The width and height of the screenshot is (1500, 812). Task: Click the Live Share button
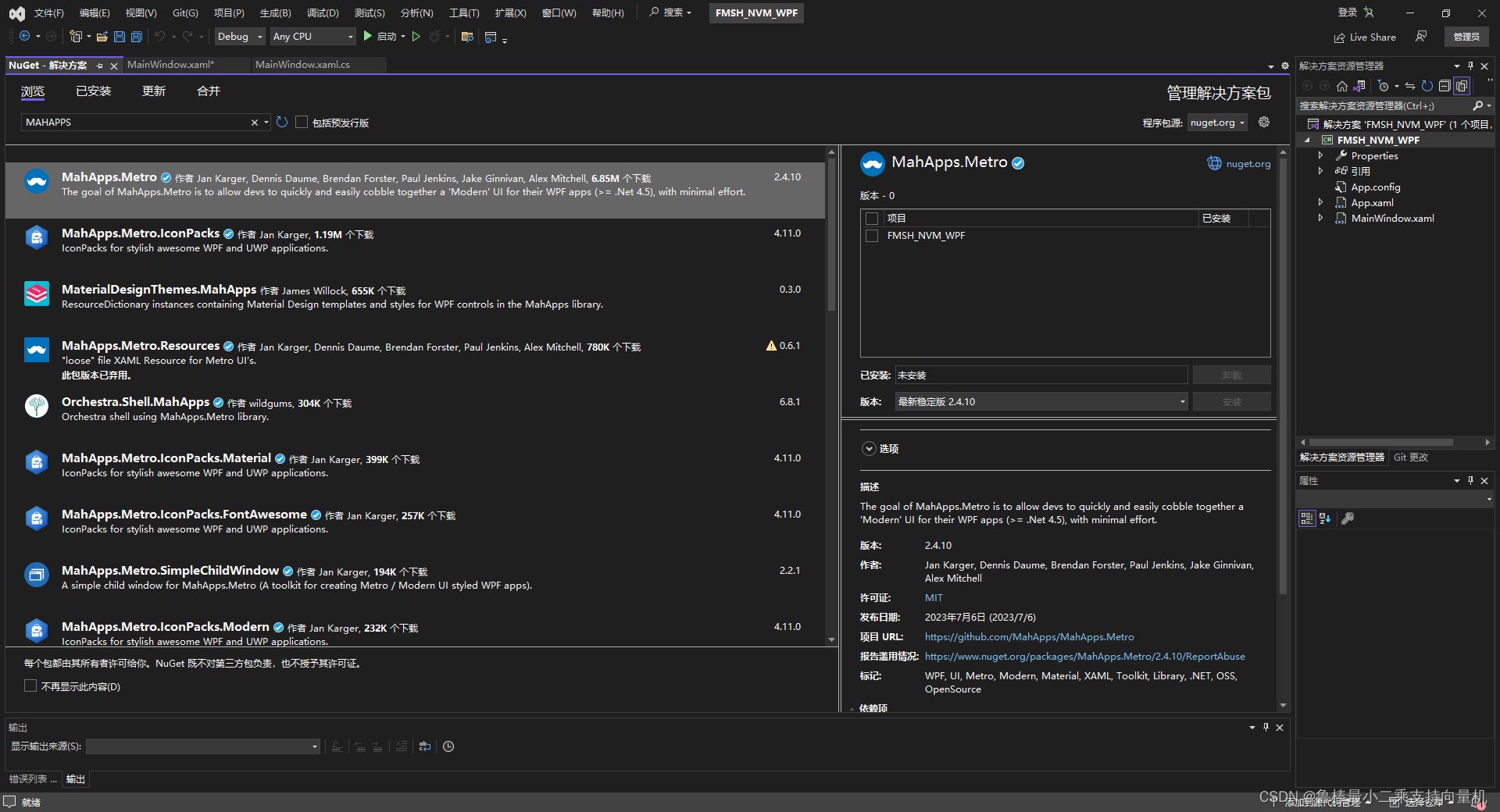pyautogui.click(x=1365, y=37)
